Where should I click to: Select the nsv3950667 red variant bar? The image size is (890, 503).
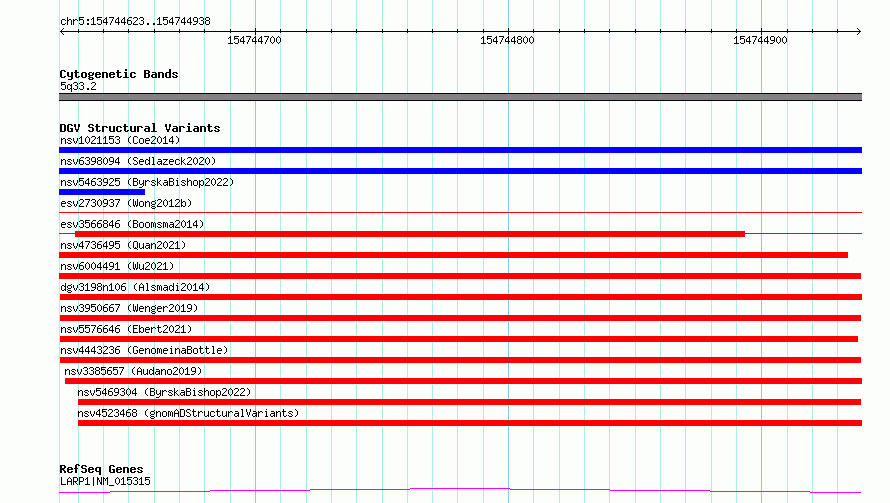point(460,318)
